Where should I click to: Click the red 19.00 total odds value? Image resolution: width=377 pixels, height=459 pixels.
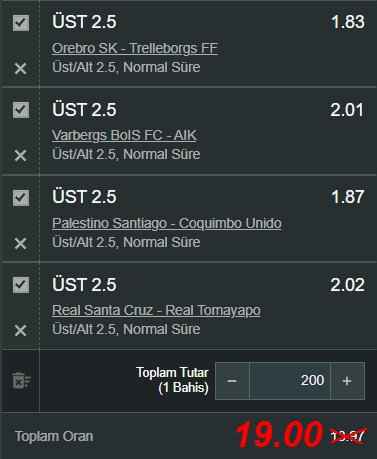point(279,435)
